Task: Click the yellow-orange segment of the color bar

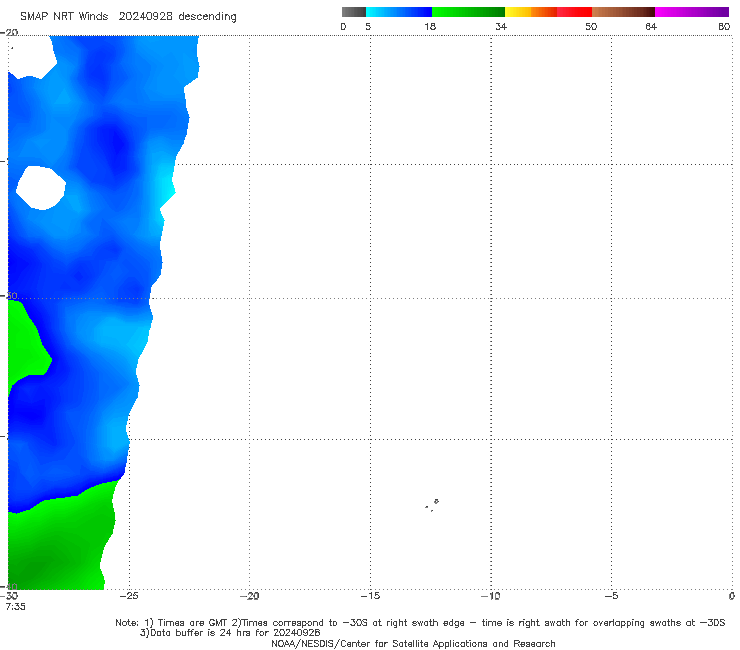Action: (x=530, y=12)
